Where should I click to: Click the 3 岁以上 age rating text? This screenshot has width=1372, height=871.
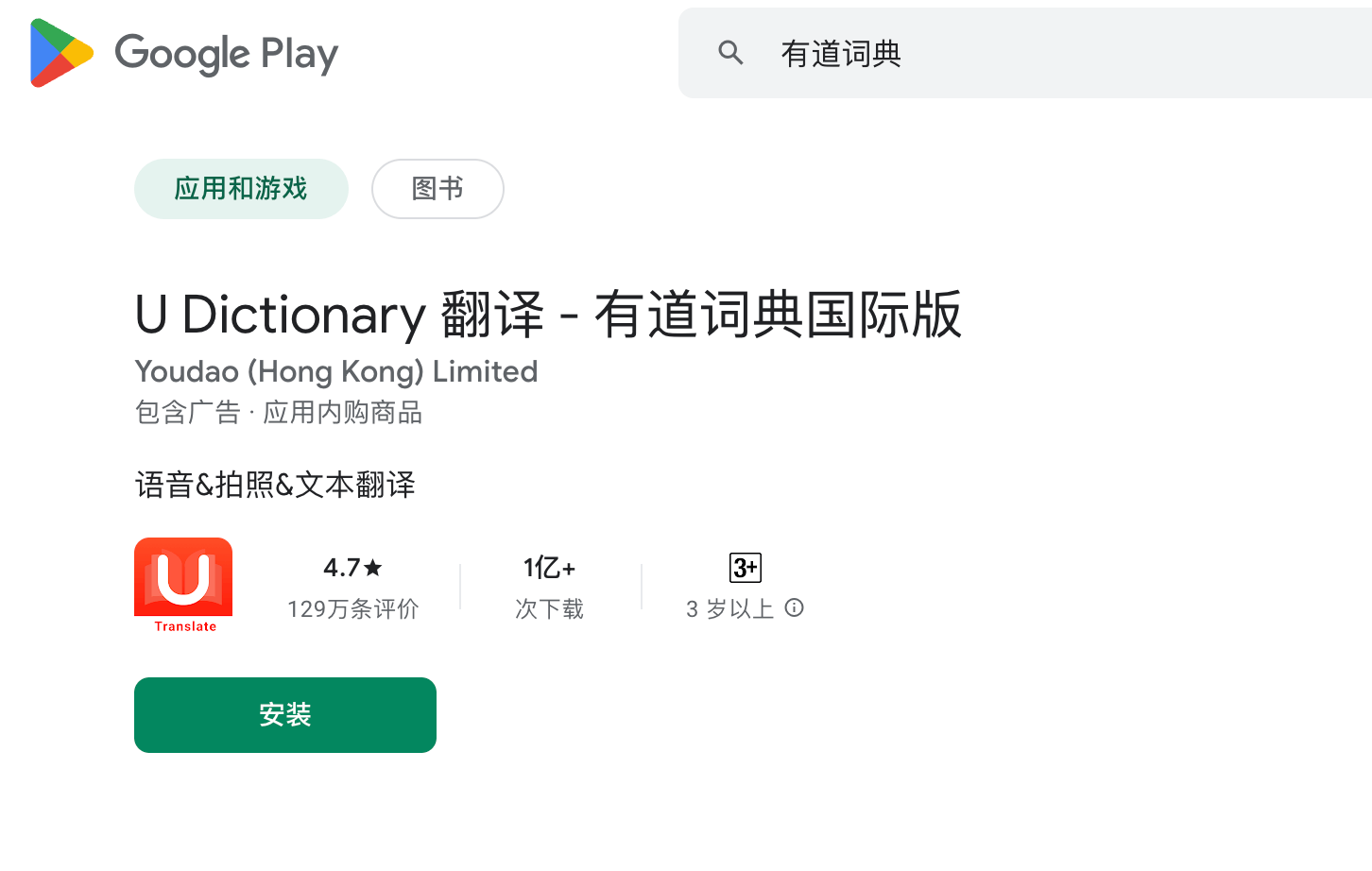click(730, 608)
